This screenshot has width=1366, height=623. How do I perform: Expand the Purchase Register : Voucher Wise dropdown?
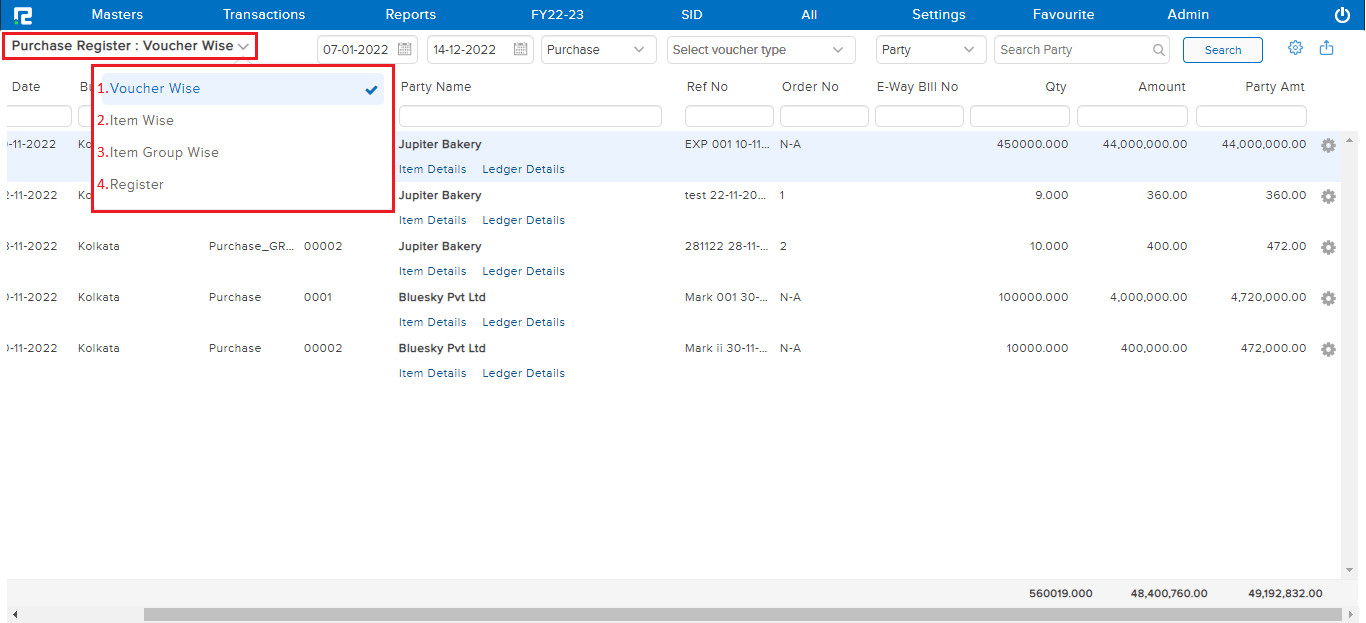(130, 46)
